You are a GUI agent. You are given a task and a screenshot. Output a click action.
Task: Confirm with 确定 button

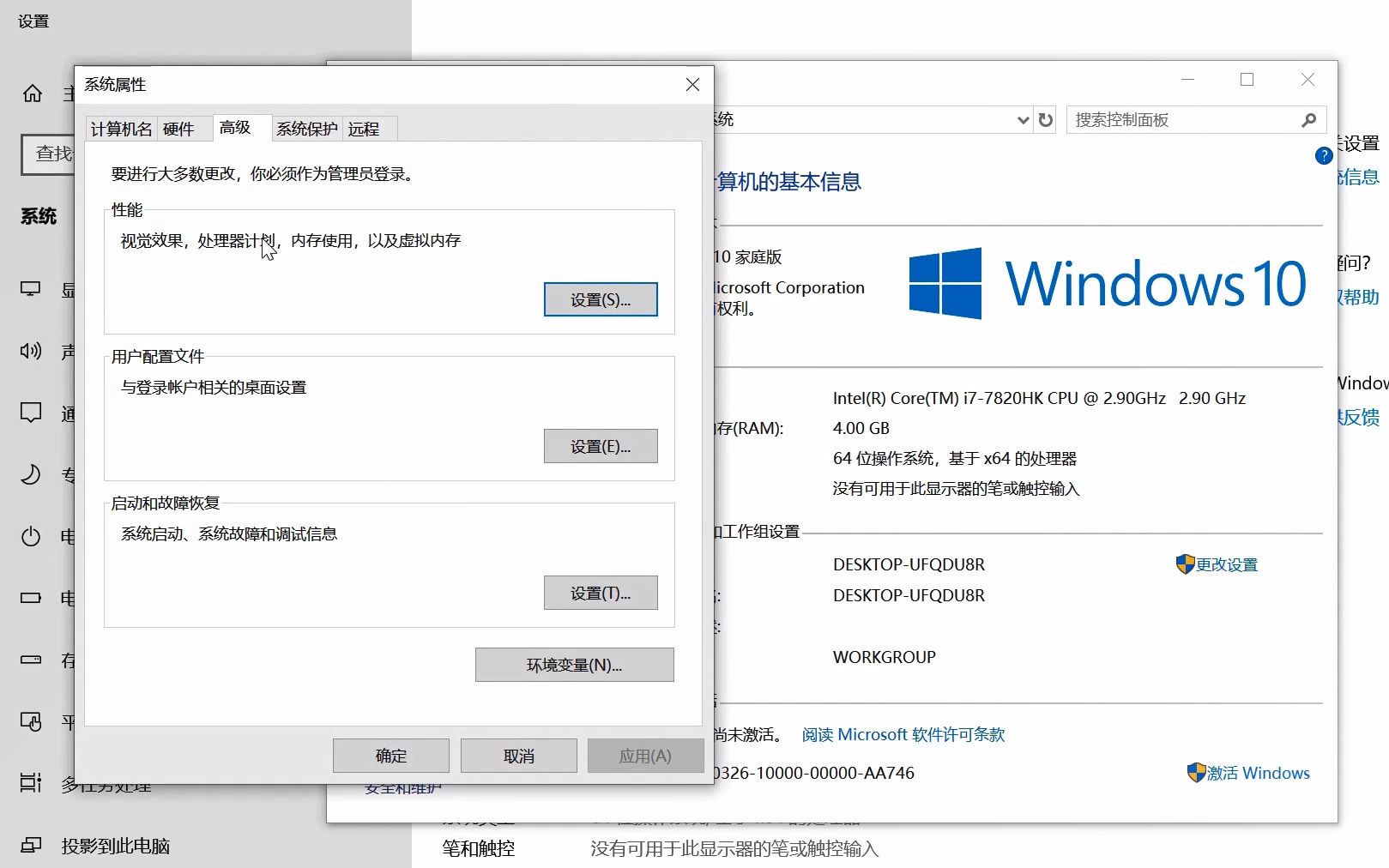coord(391,756)
